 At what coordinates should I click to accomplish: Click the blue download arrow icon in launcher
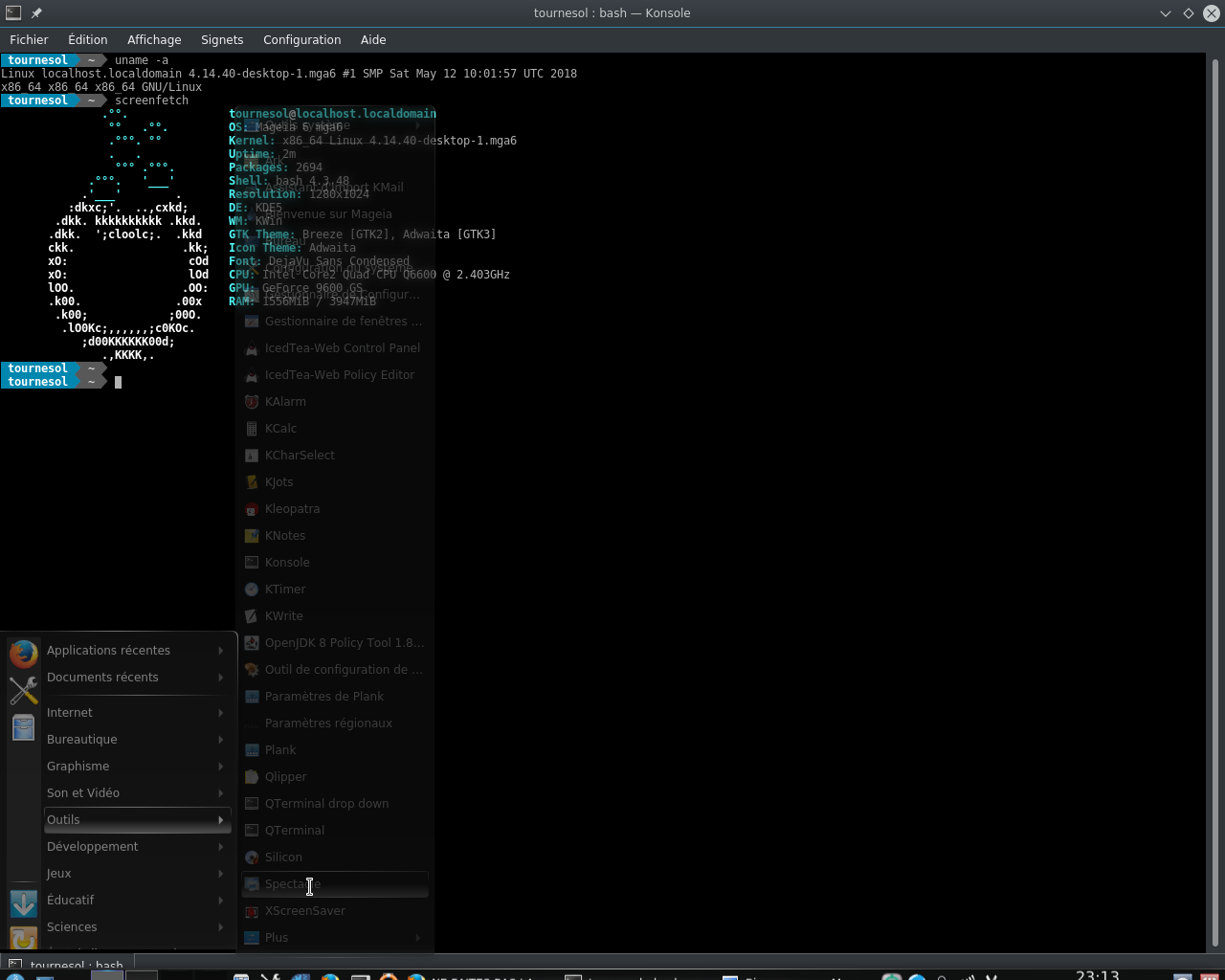pos(24,903)
